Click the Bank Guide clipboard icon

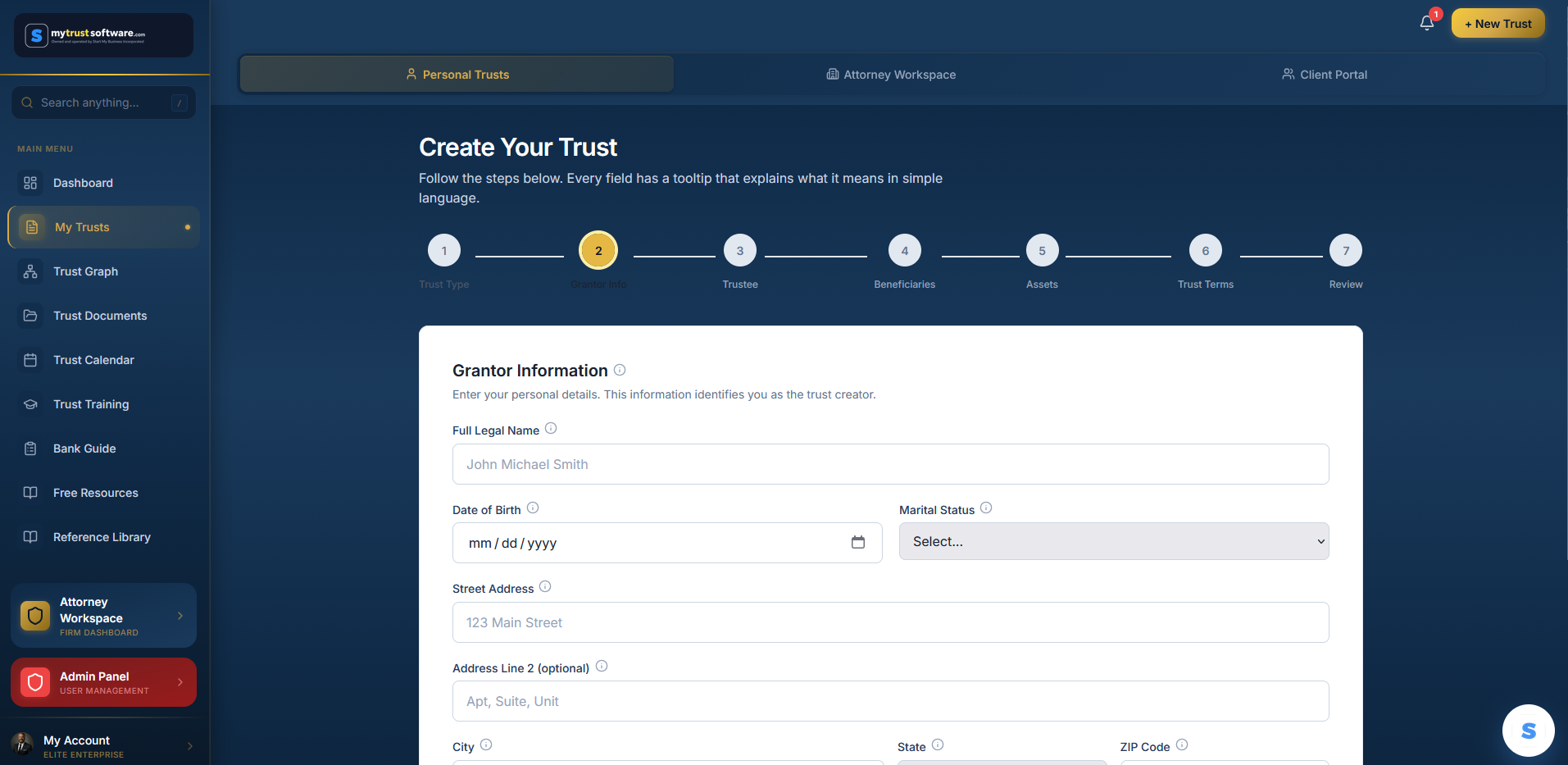pos(30,449)
